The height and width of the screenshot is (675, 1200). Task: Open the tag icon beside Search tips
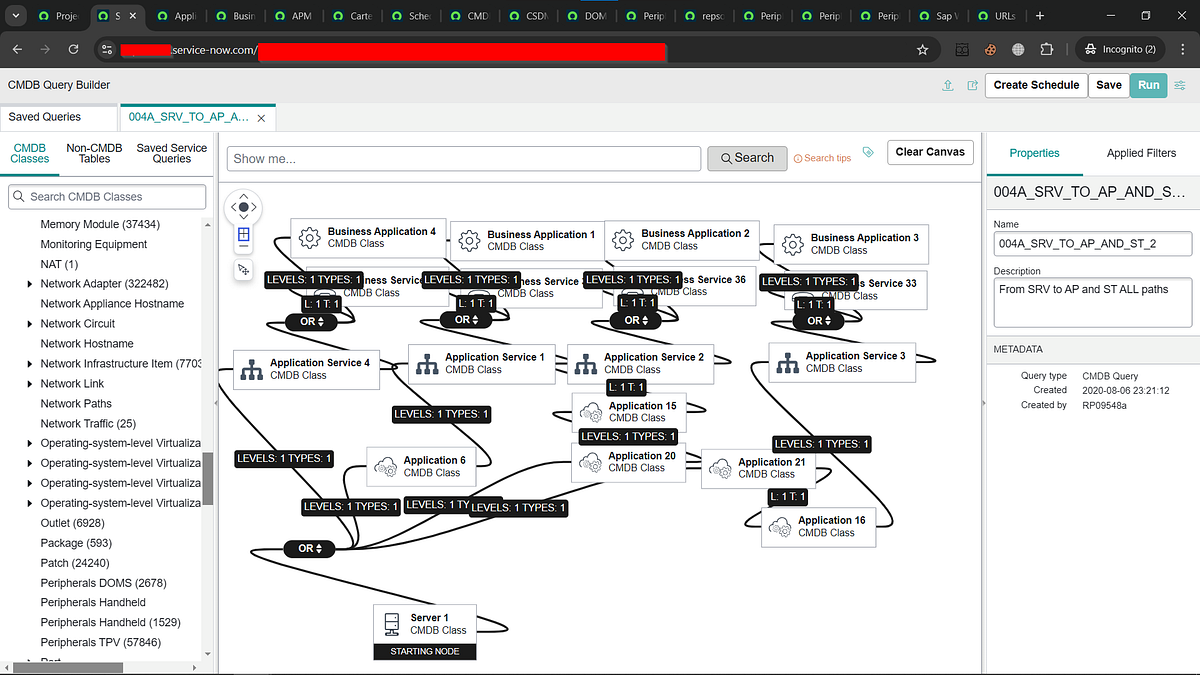[867, 152]
